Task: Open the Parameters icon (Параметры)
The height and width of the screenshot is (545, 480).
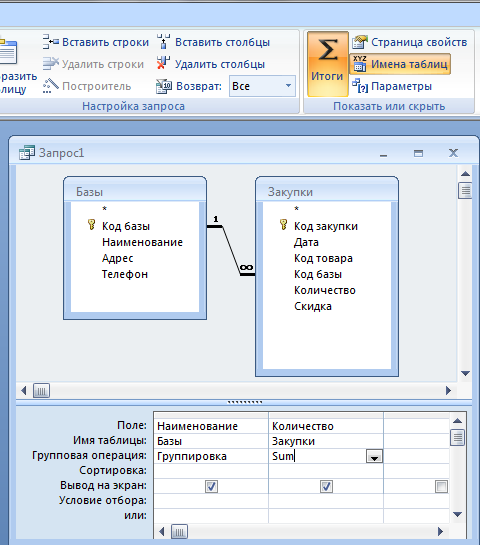Action: click(x=360, y=86)
